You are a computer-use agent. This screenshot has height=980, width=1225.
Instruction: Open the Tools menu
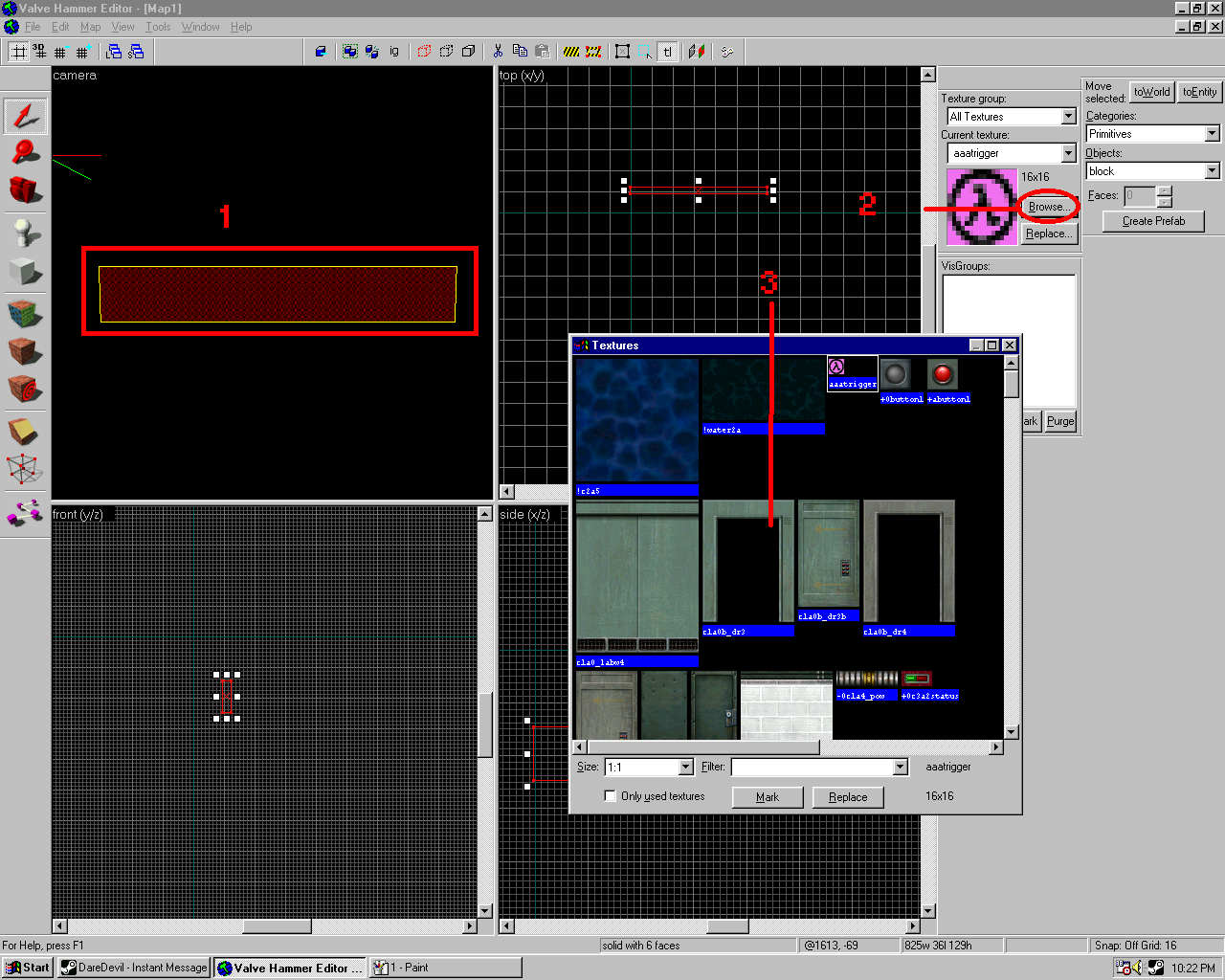[x=158, y=27]
